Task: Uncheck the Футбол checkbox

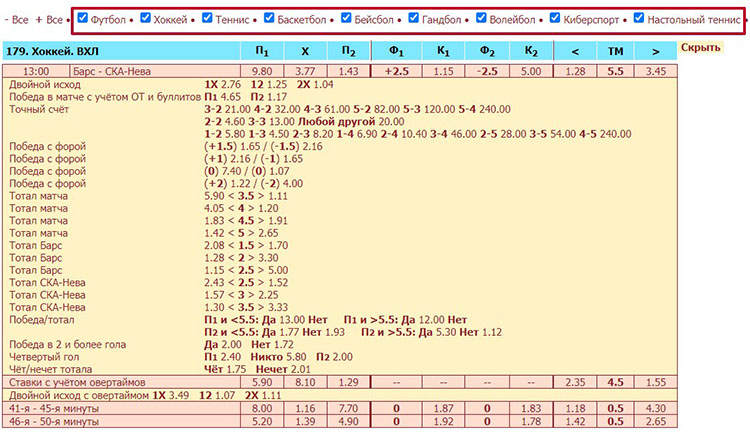Action: [82, 18]
